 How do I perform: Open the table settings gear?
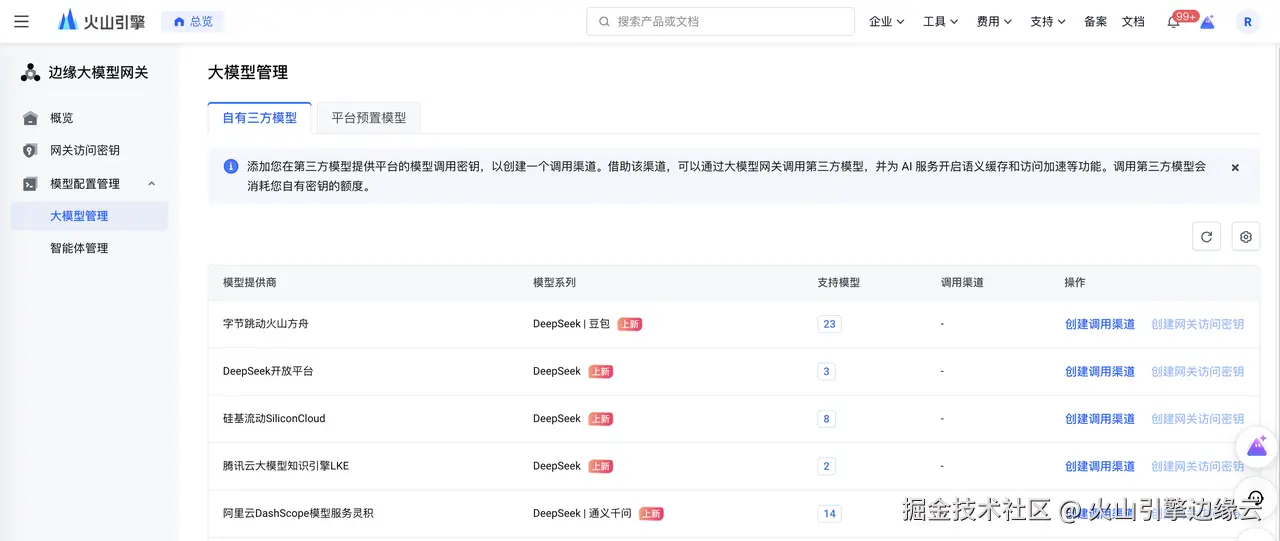point(1246,237)
